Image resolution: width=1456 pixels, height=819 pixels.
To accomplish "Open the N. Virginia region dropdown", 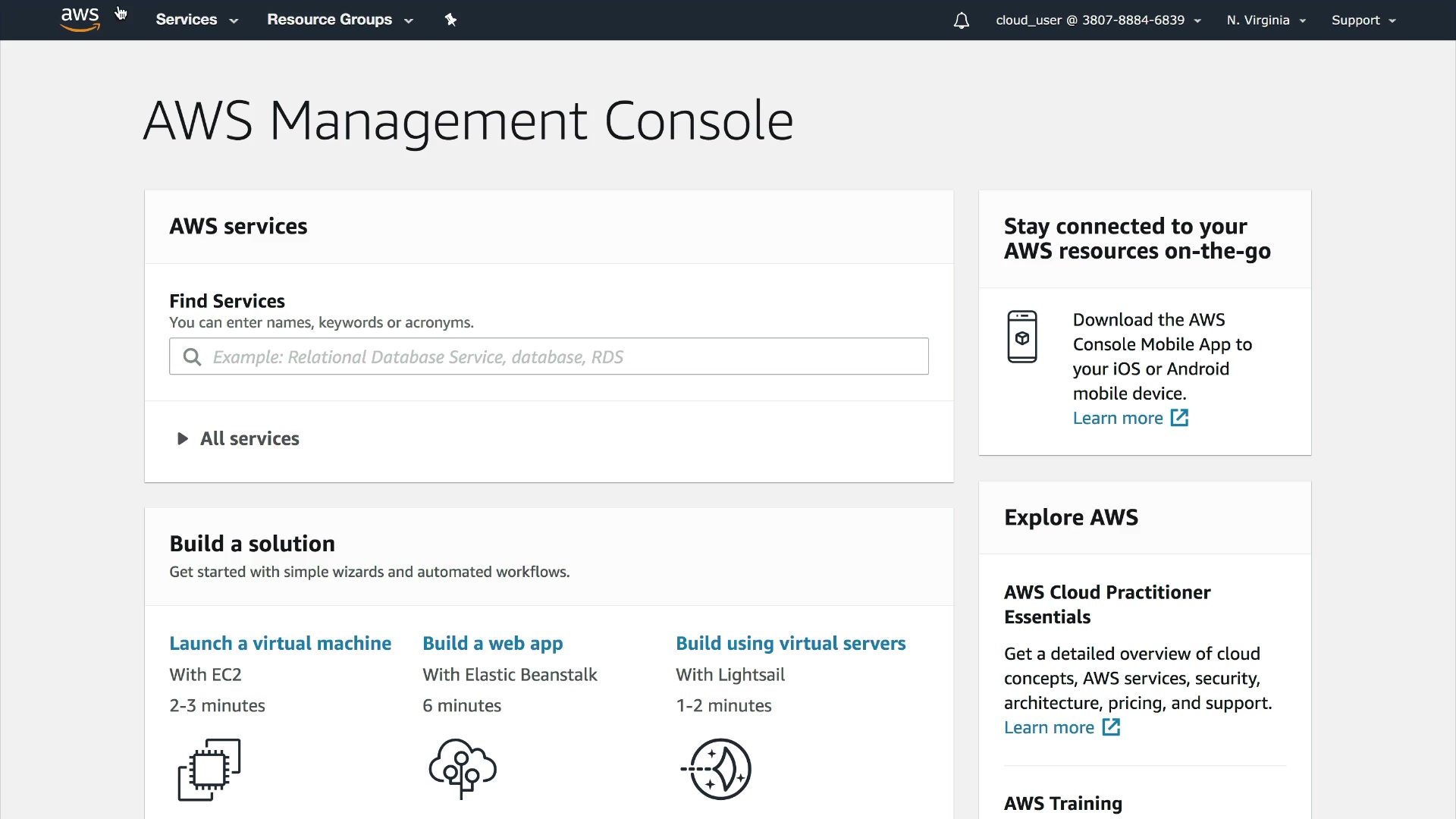I will tap(1266, 20).
